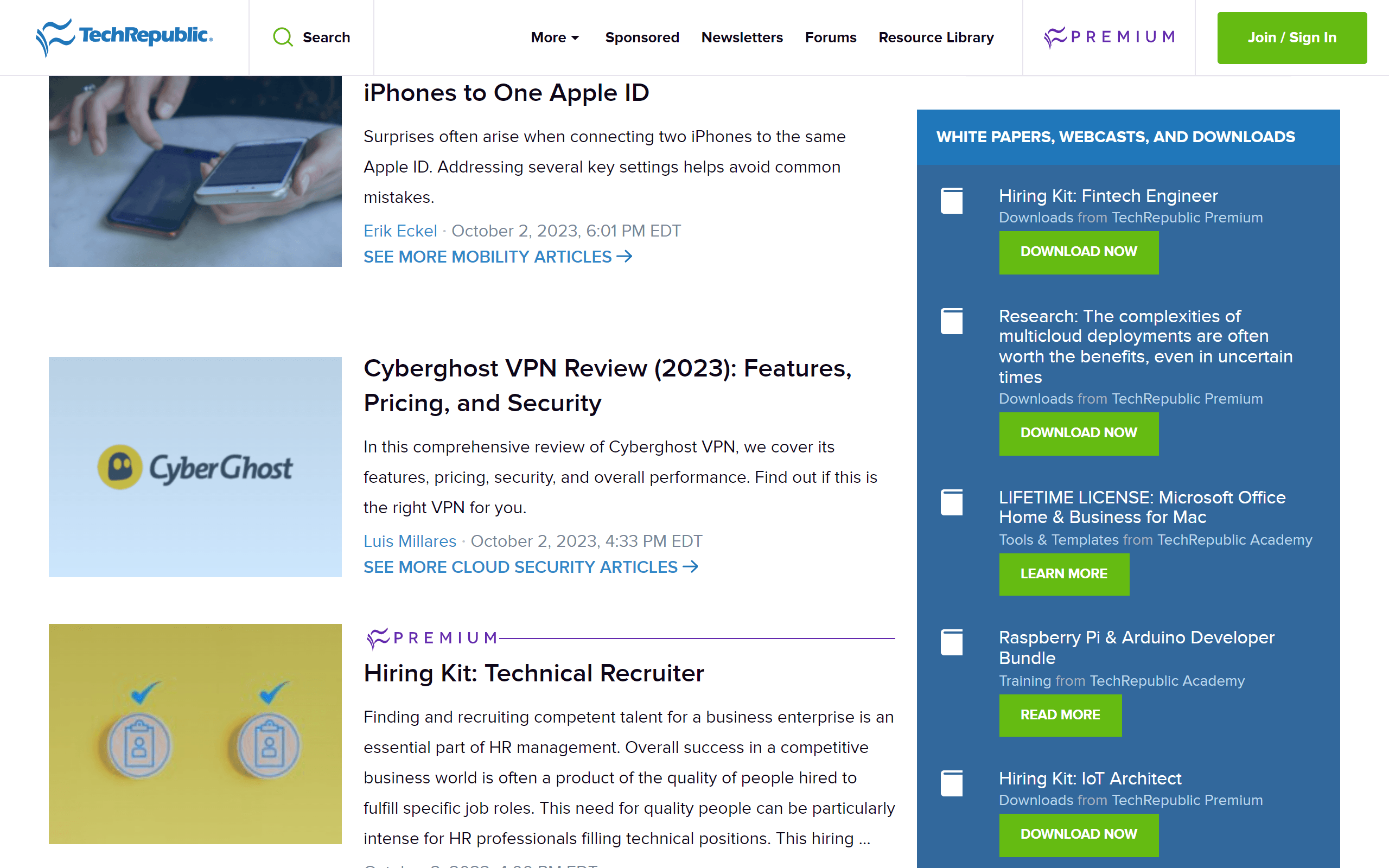Click See More Cloud Security Articles link
The image size is (1389, 868).
click(x=530, y=567)
